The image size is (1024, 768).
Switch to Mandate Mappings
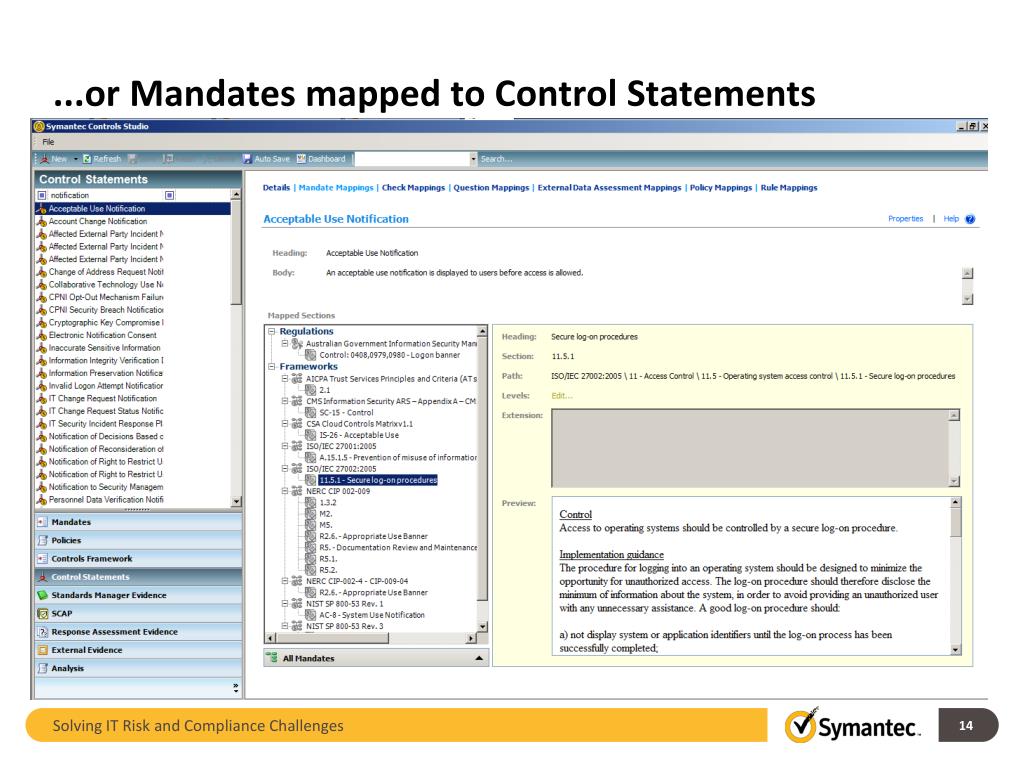[336, 187]
